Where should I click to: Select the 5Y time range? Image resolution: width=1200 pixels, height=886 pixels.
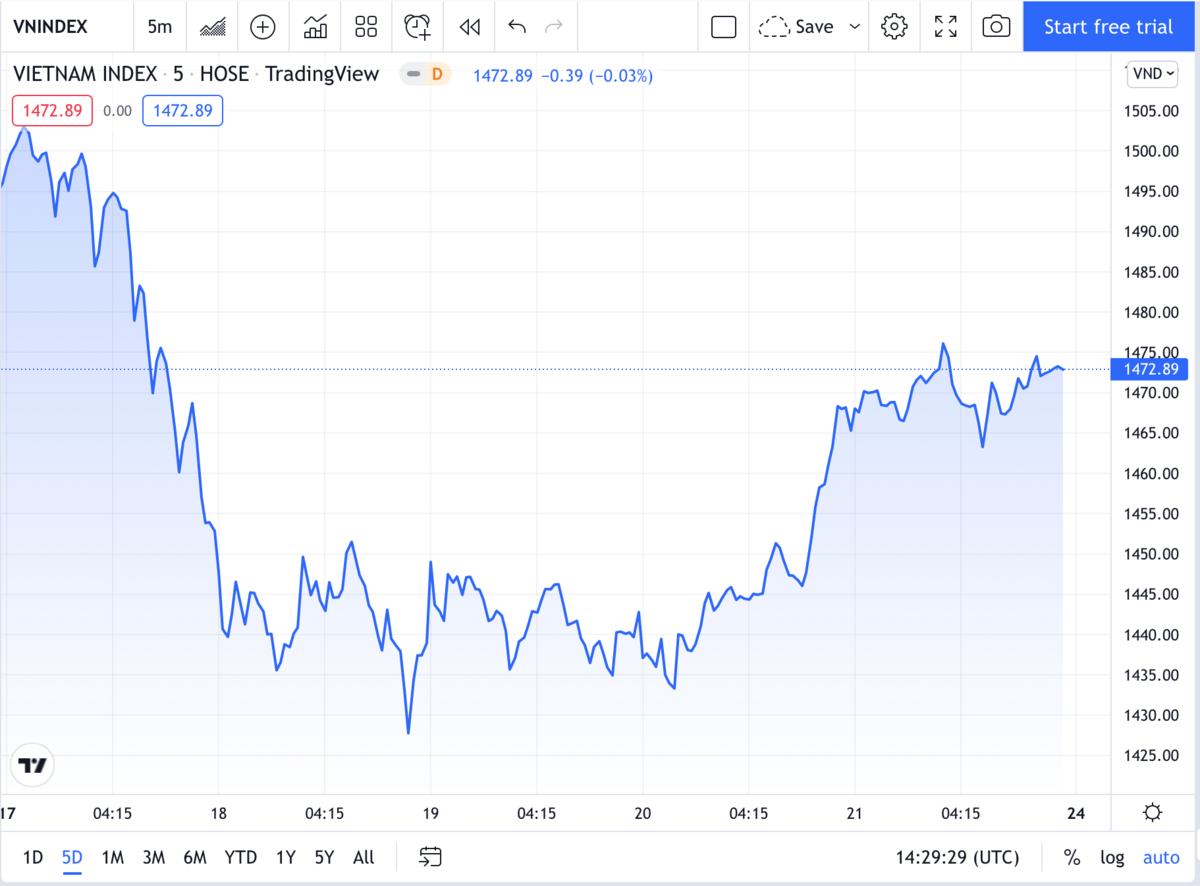pyautogui.click(x=324, y=857)
